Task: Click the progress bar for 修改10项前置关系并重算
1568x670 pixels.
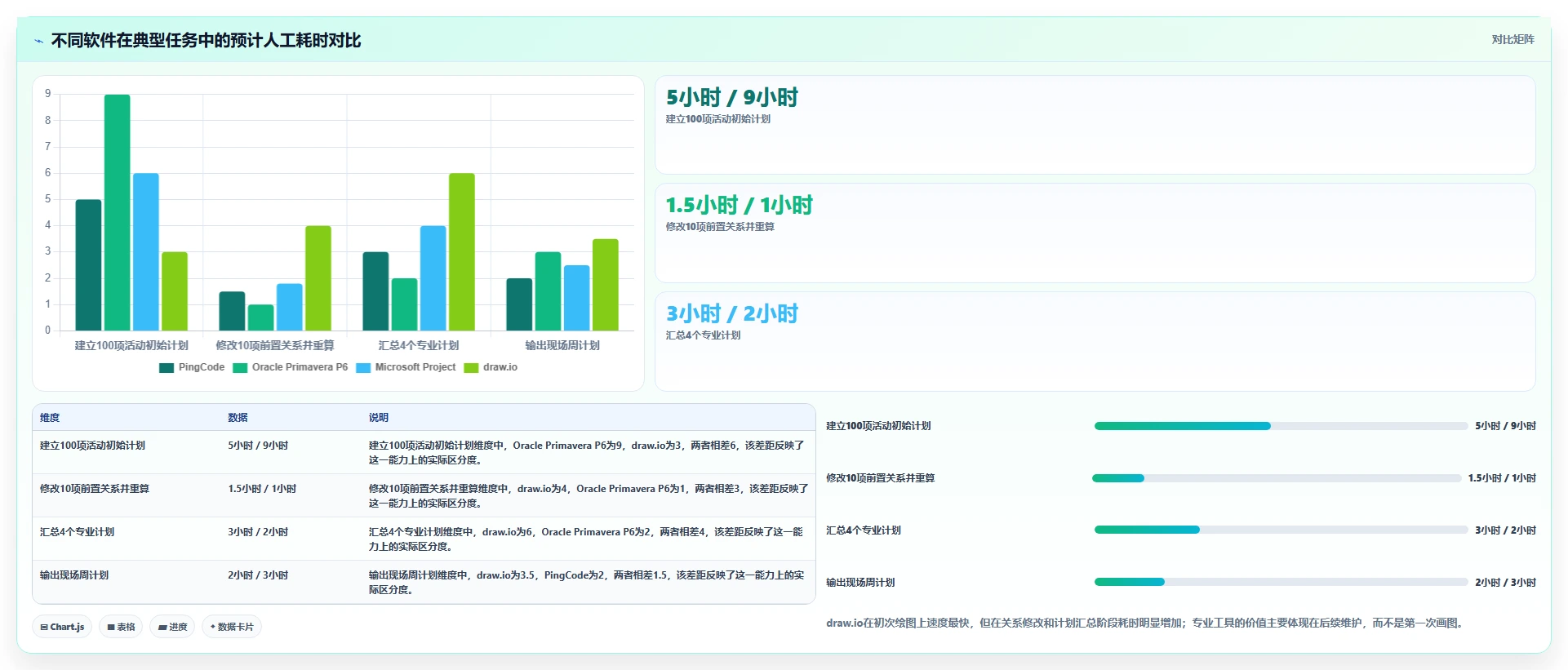Action: [1277, 478]
